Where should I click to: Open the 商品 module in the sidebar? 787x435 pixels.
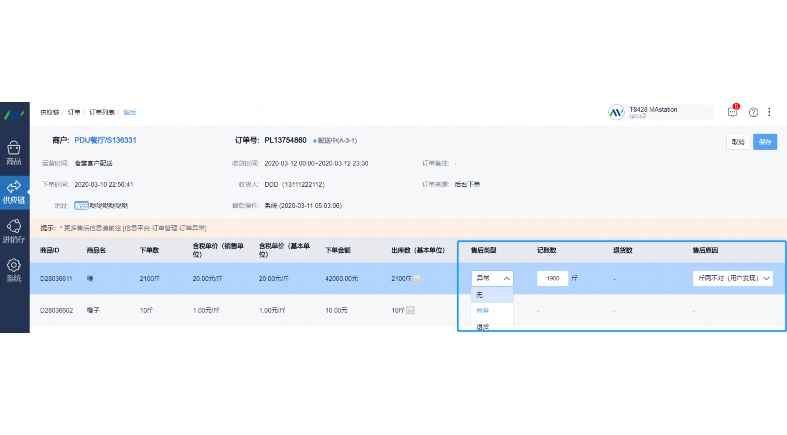[14, 153]
